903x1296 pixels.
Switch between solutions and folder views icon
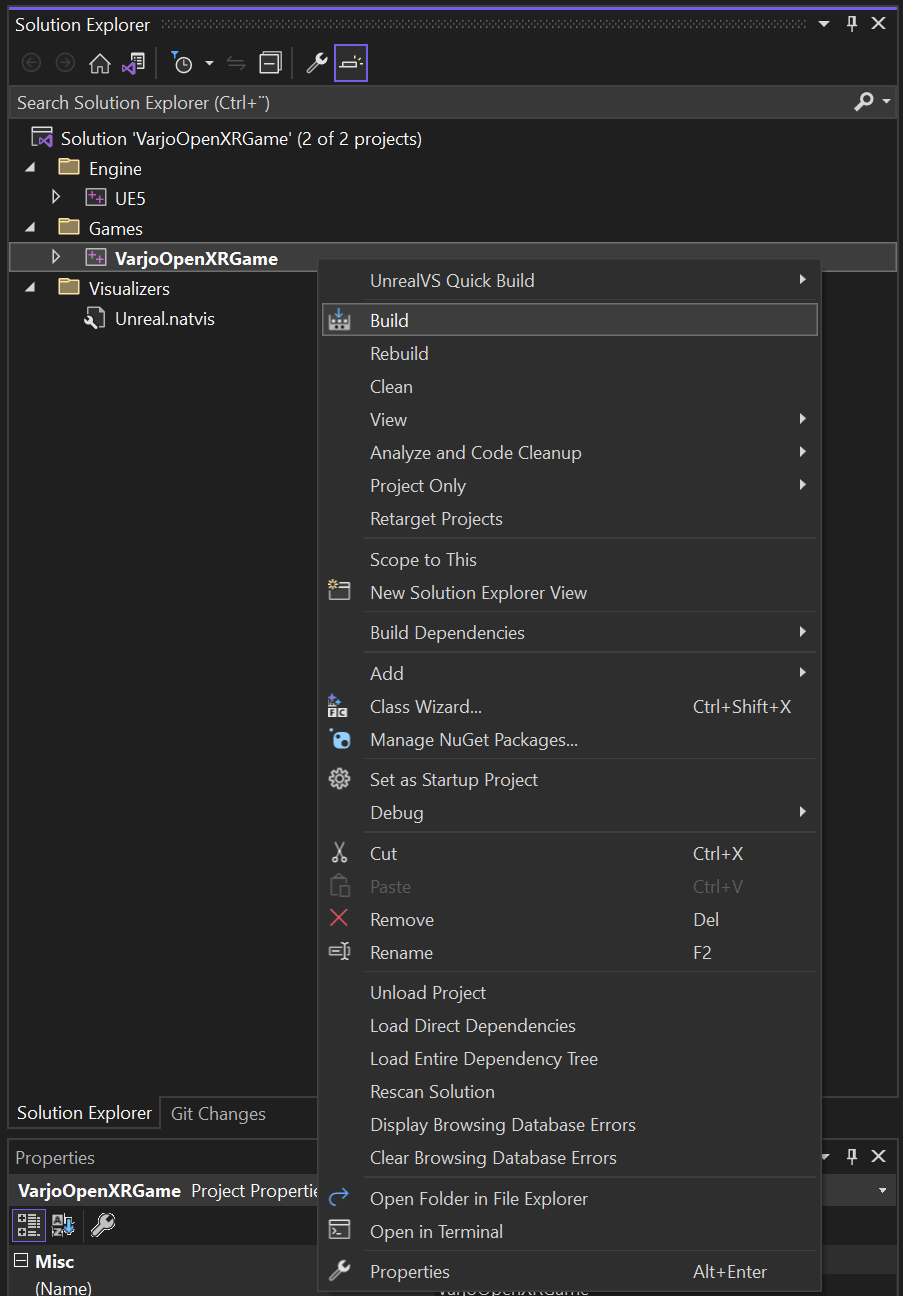(133, 63)
